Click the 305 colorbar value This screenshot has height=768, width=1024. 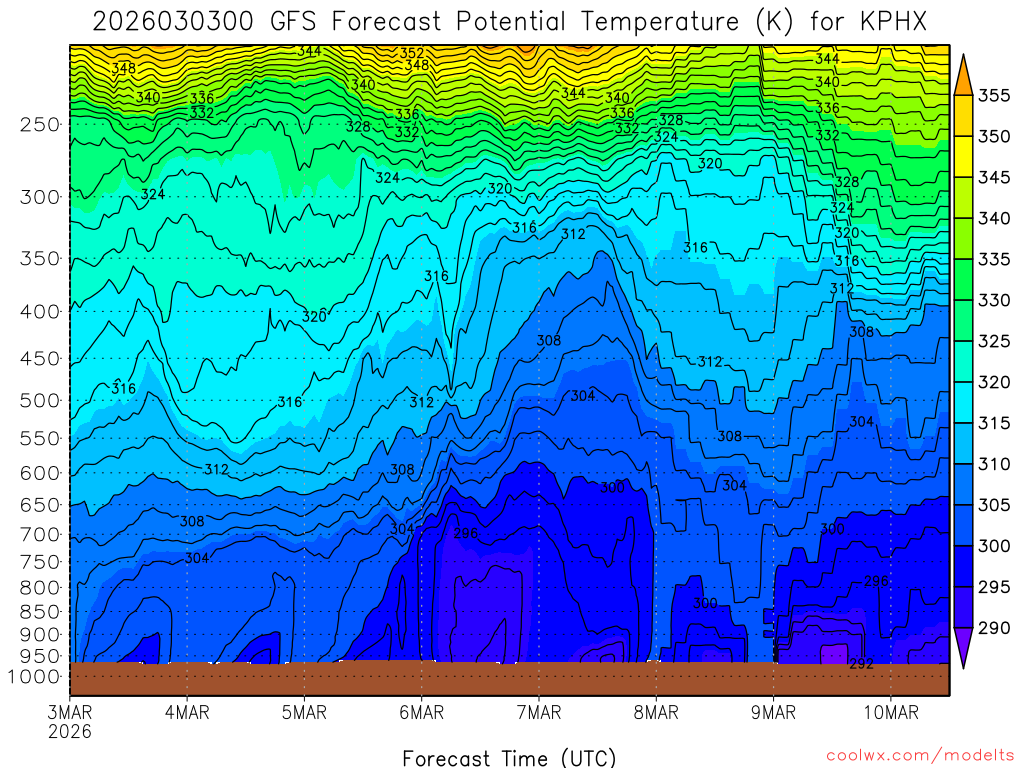(x=994, y=505)
